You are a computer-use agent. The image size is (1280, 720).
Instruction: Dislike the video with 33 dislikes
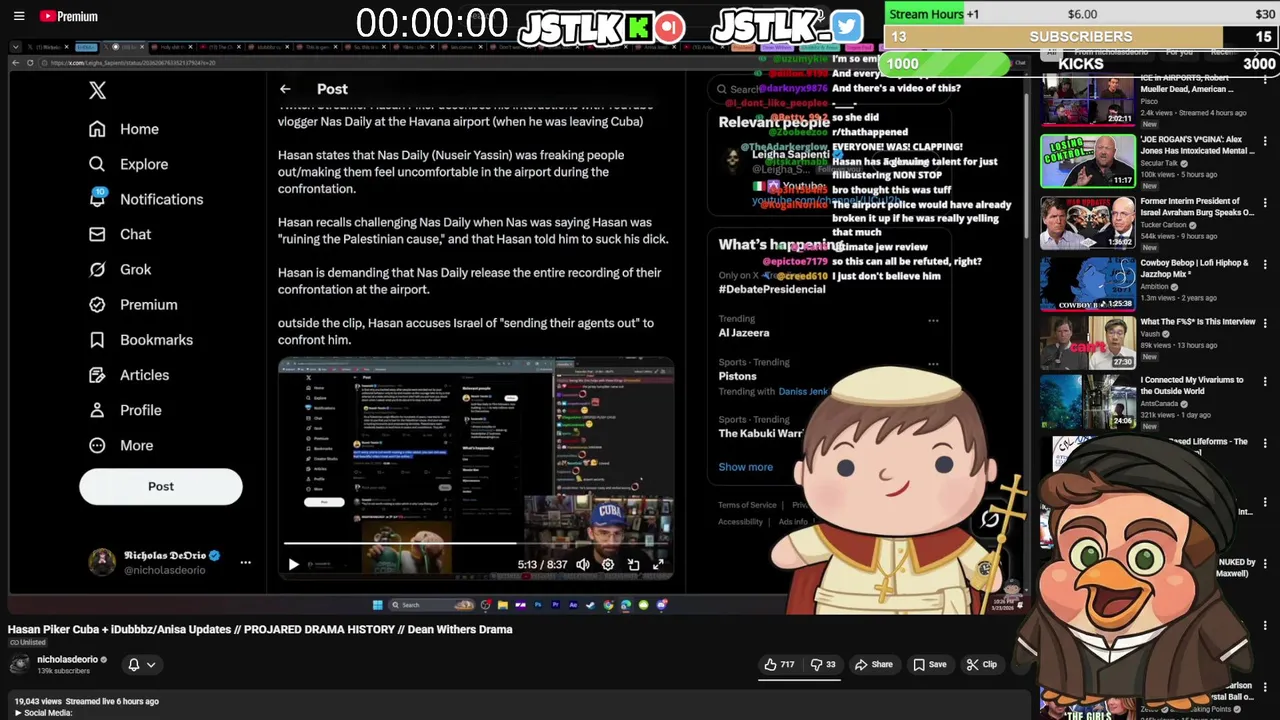coord(824,665)
